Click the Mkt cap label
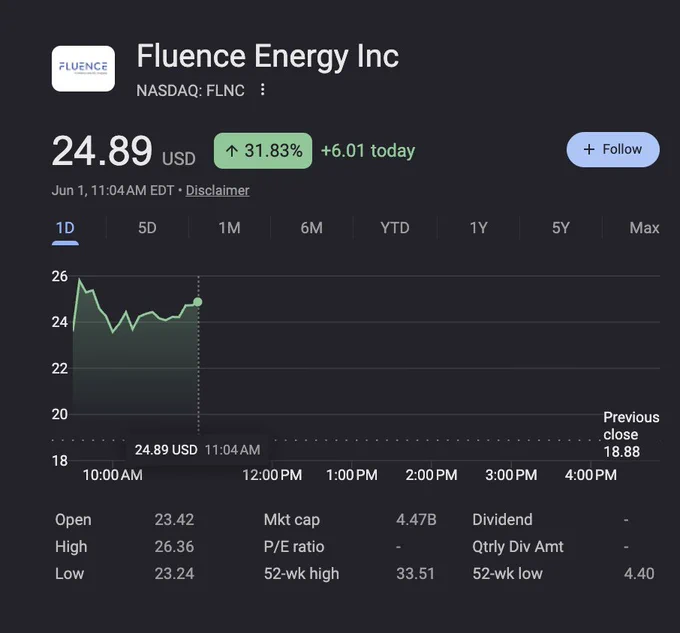680x633 pixels. pyautogui.click(x=292, y=519)
